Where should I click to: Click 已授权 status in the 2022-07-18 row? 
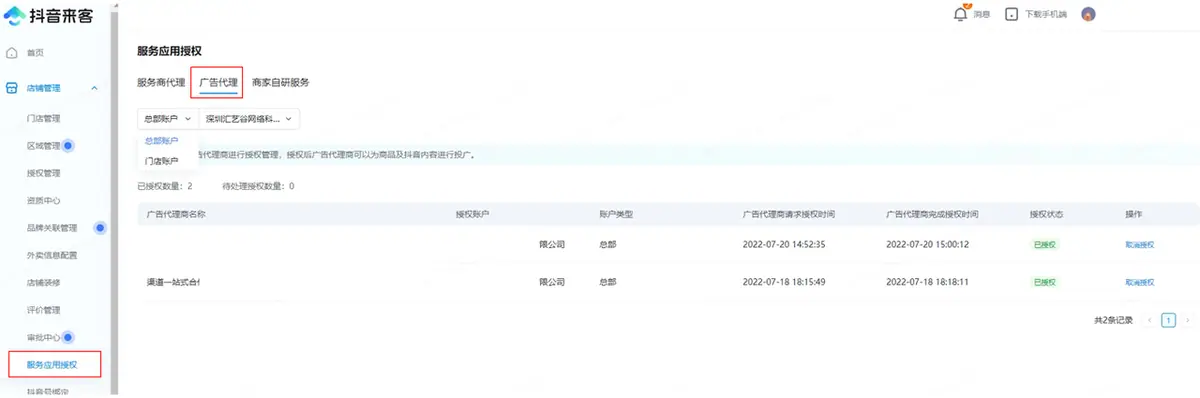click(x=1044, y=282)
